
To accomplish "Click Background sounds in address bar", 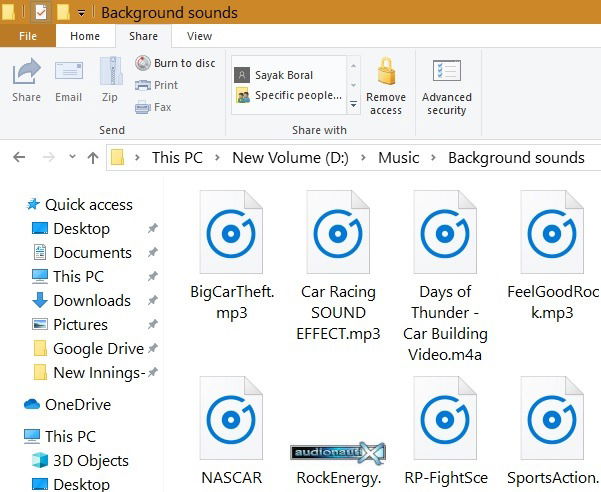I will tap(516, 157).
